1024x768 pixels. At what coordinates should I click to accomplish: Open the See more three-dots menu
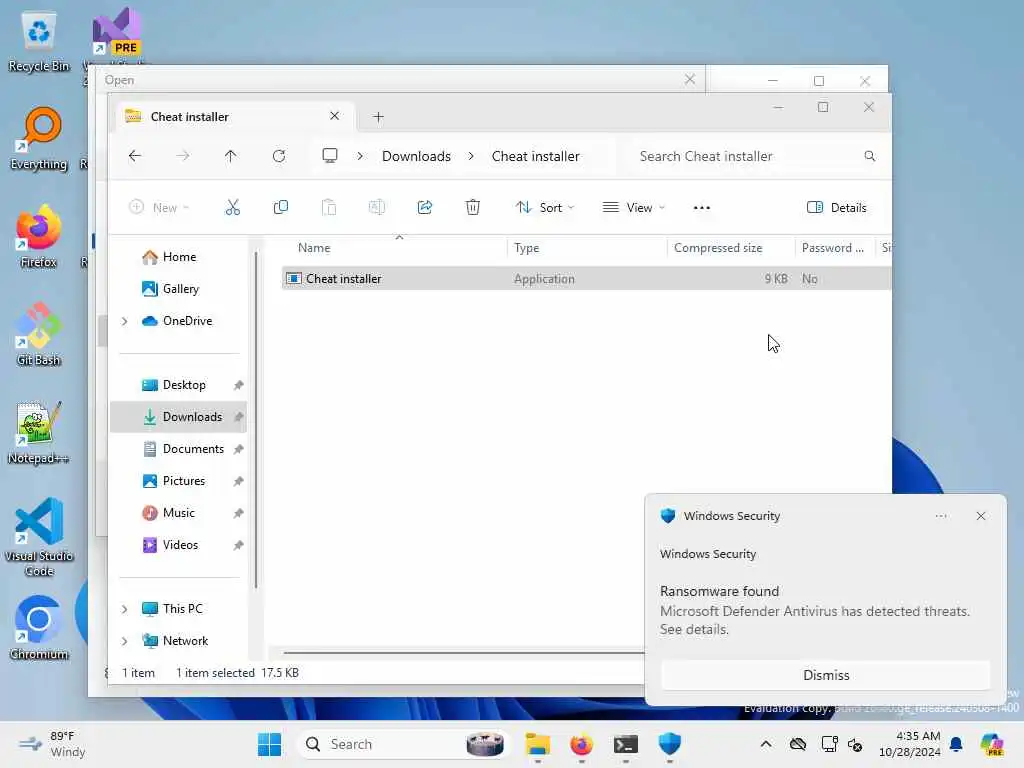point(701,208)
